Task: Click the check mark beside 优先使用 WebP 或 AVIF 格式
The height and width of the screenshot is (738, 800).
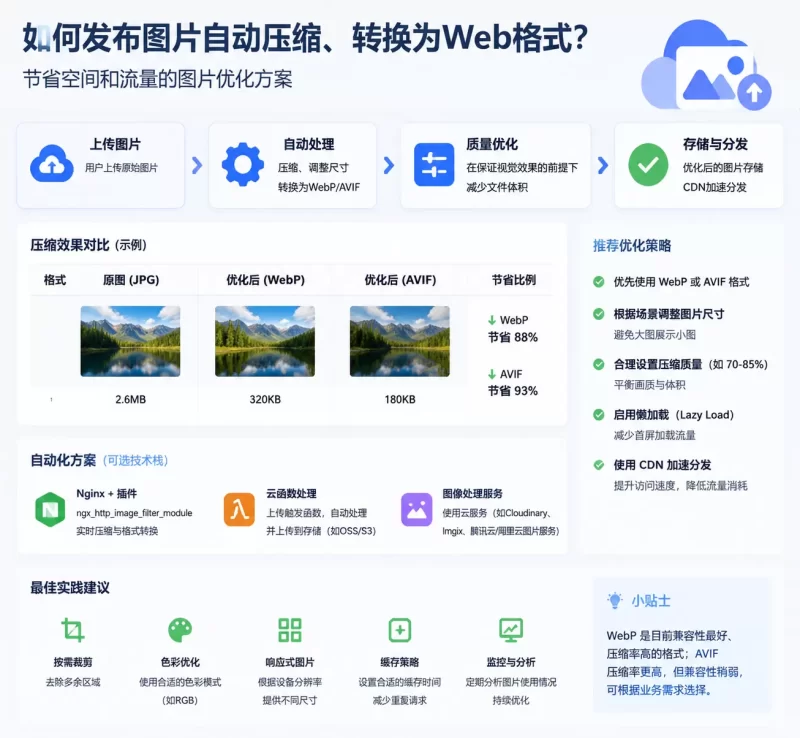Action: click(x=599, y=282)
